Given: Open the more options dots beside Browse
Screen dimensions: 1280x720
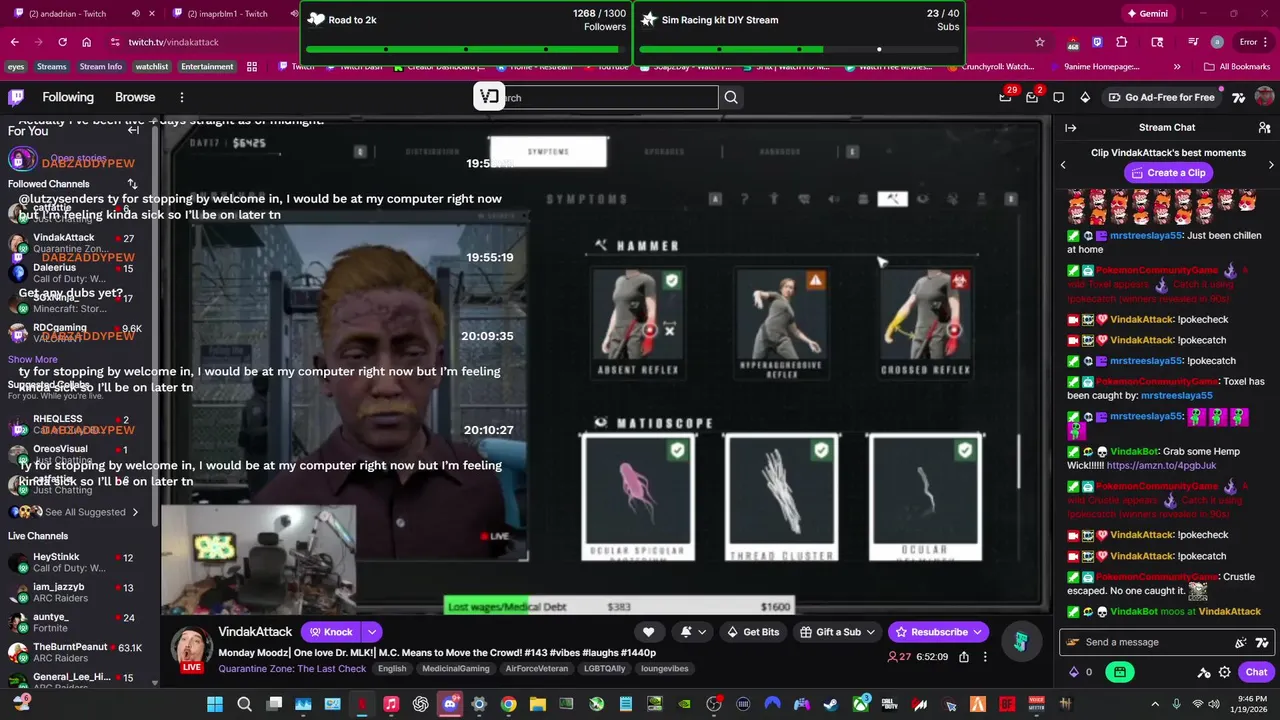Looking at the screenshot, I should click(182, 97).
